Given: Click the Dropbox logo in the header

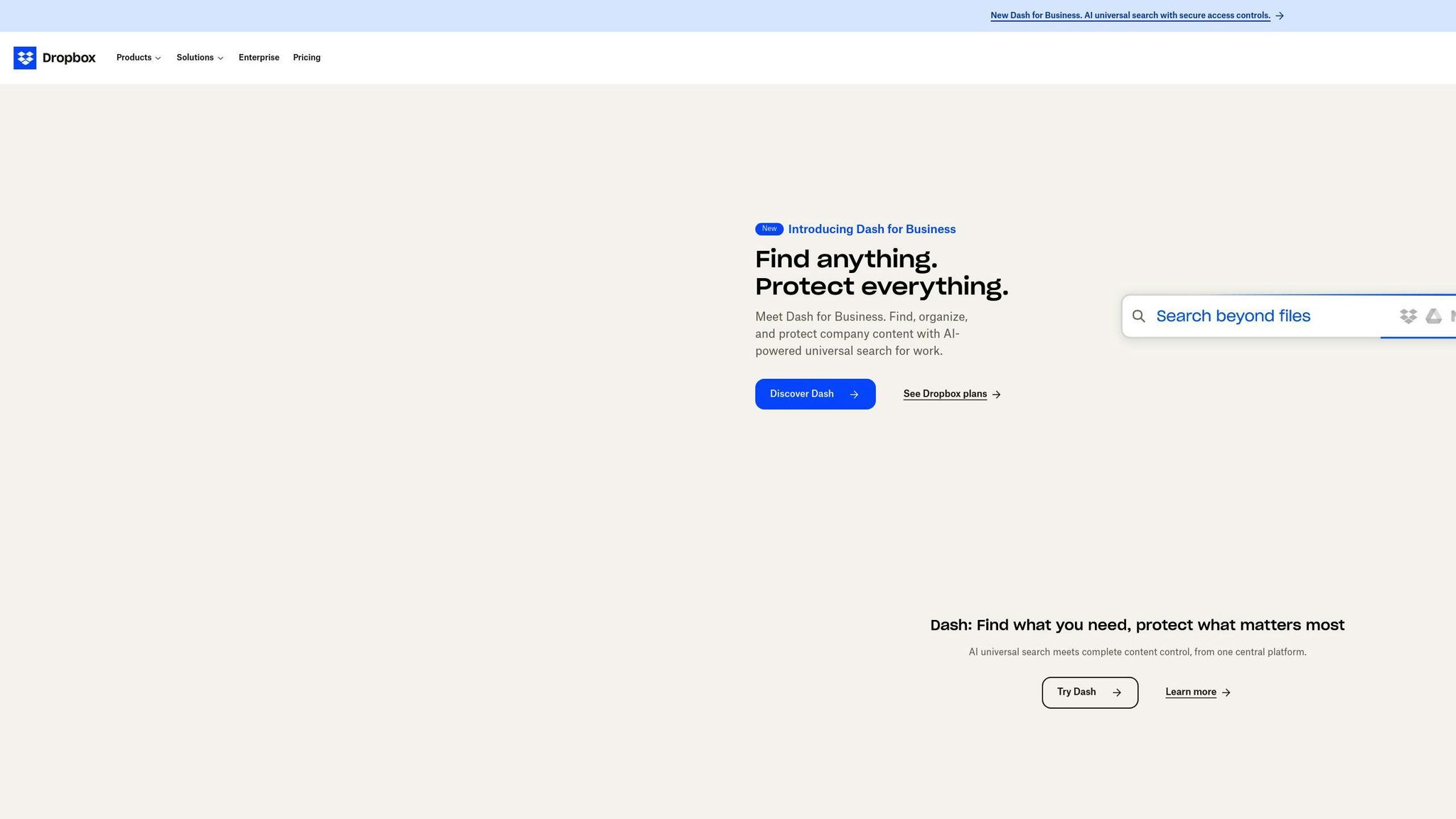Looking at the screenshot, I should click(54, 58).
